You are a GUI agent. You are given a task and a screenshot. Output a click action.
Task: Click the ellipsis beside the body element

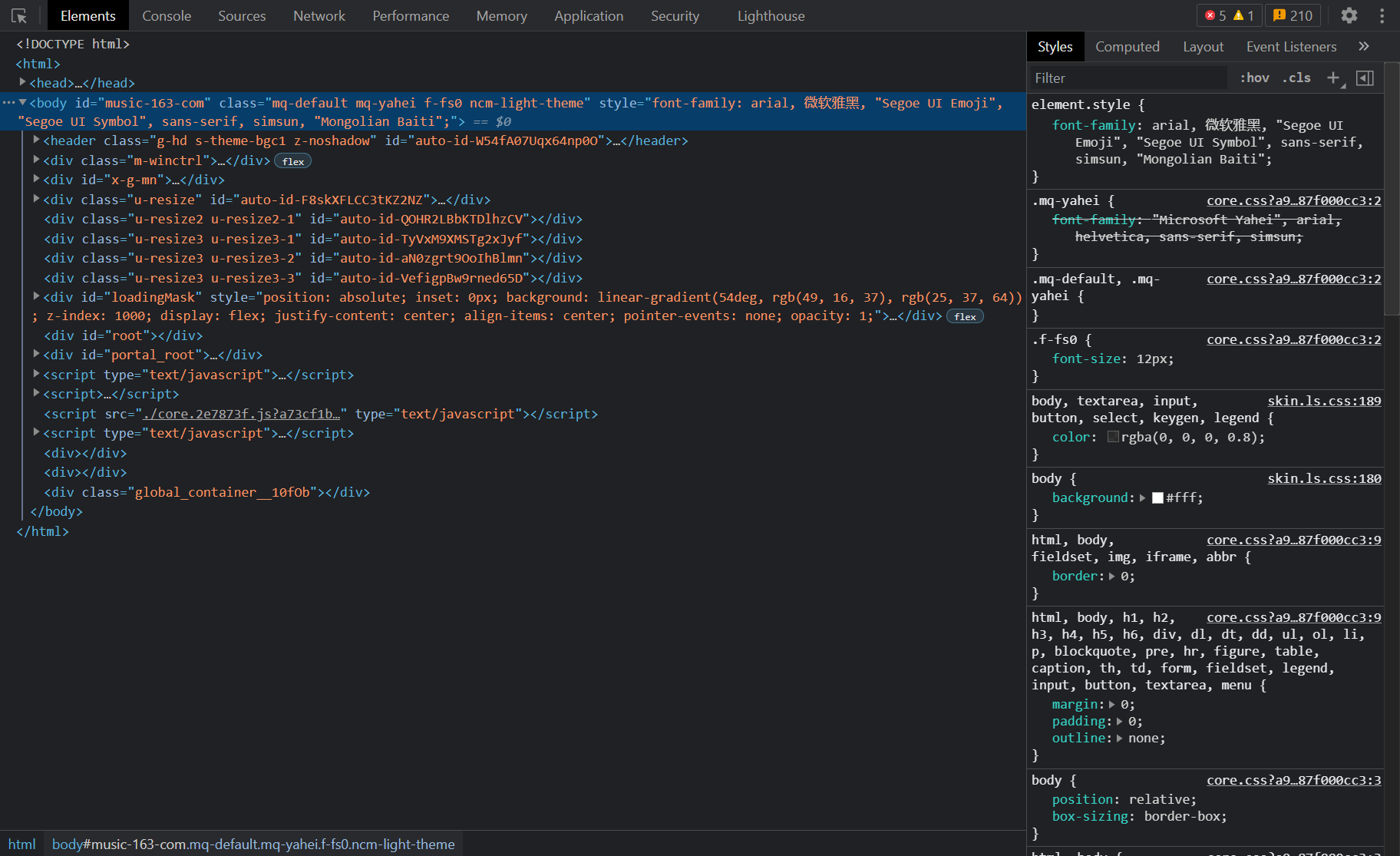click(8, 102)
